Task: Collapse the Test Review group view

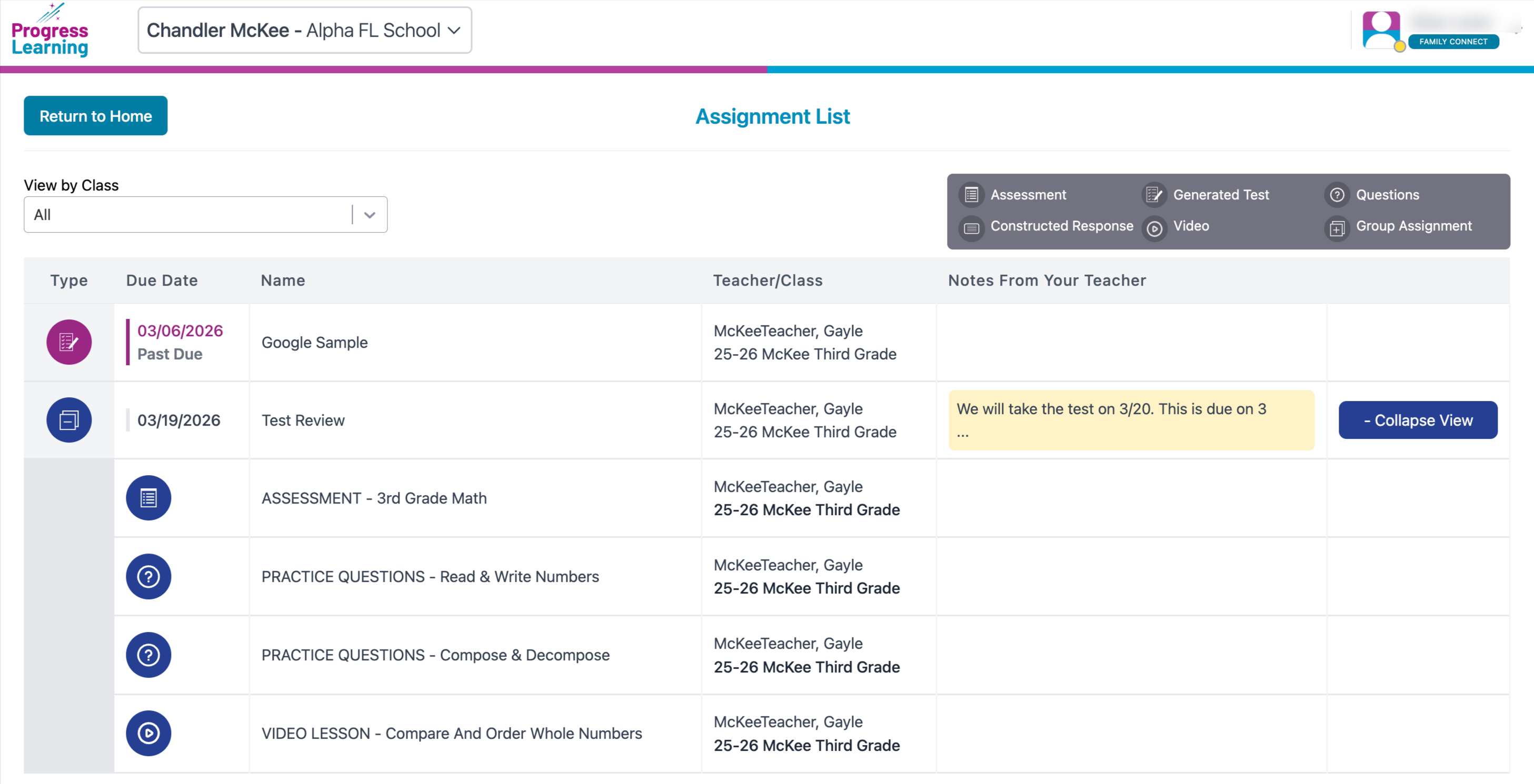Action: tap(1417, 420)
